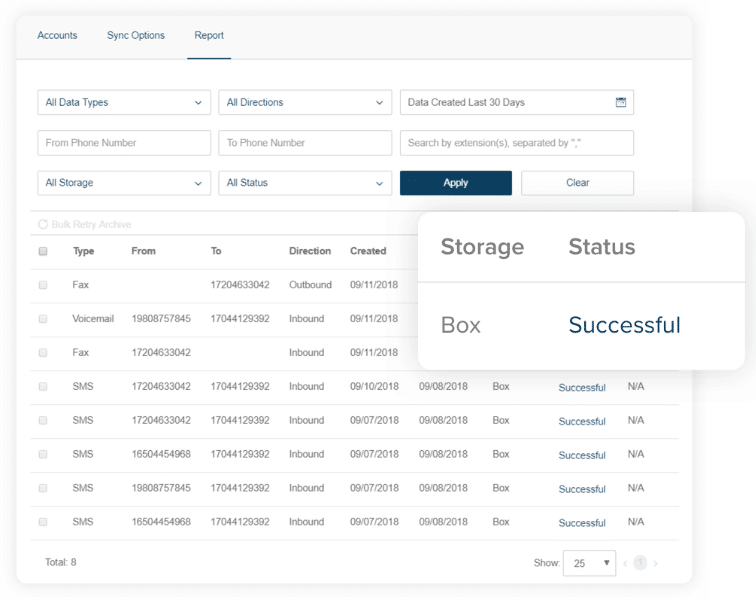This screenshot has width=756, height=613.
Task: Go to next page arrow
Action: coord(656,564)
